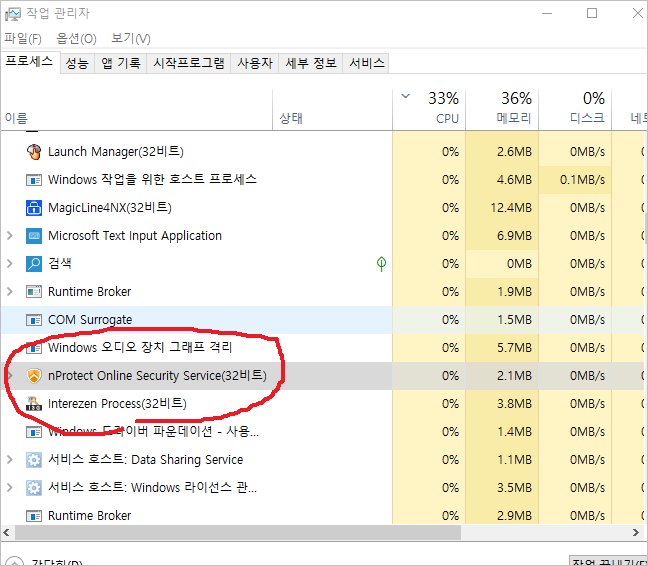Click the MagicLine4NX lock icon
This screenshot has height=566, width=648.
click(x=33, y=208)
